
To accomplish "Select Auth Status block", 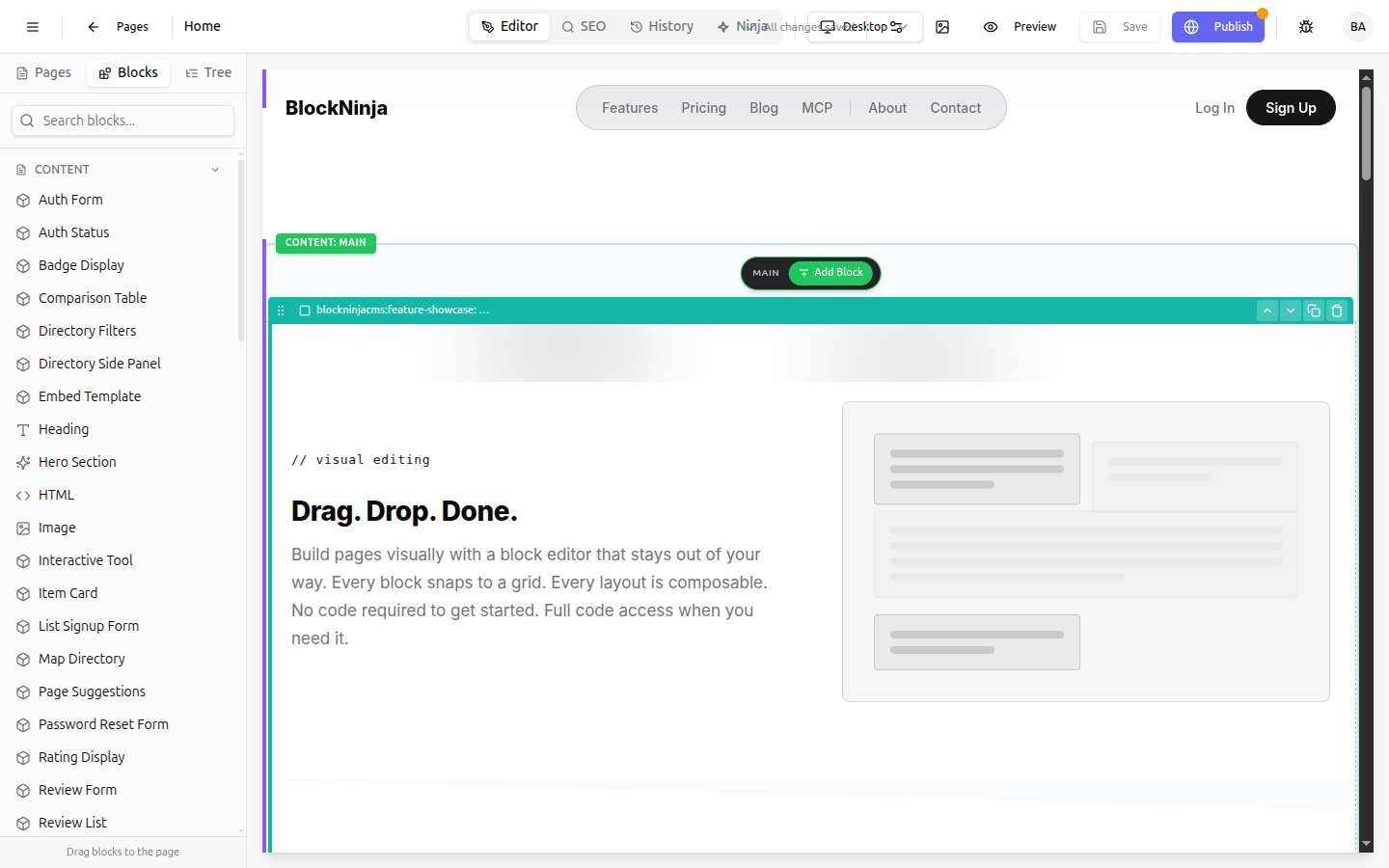I will point(122,232).
